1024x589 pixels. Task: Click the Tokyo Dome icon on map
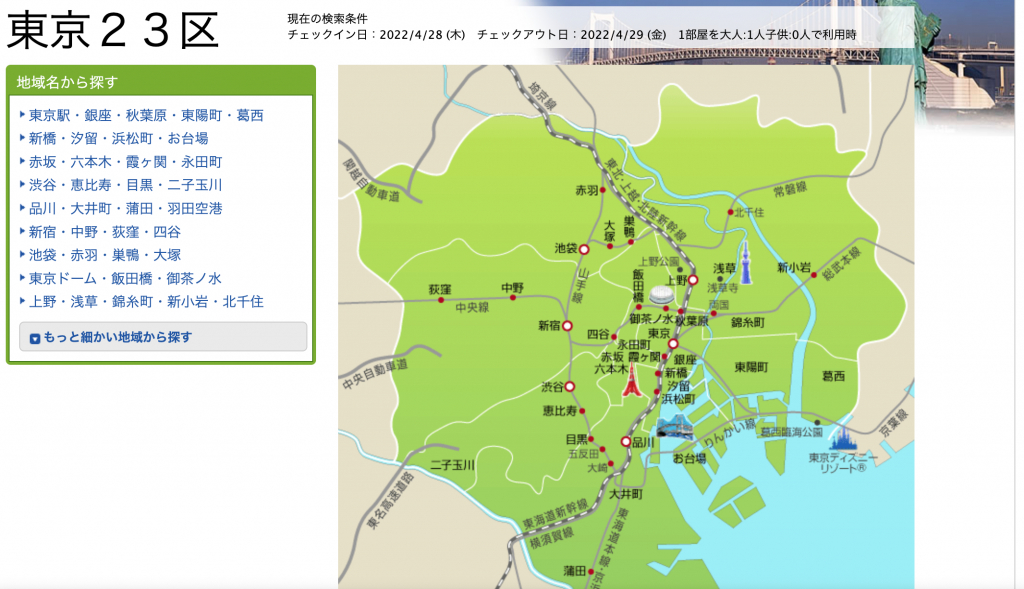coord(659,295)
